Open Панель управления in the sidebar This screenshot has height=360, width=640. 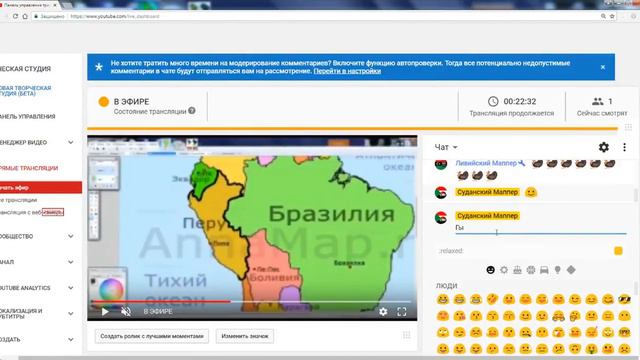[x=27, y=117]
